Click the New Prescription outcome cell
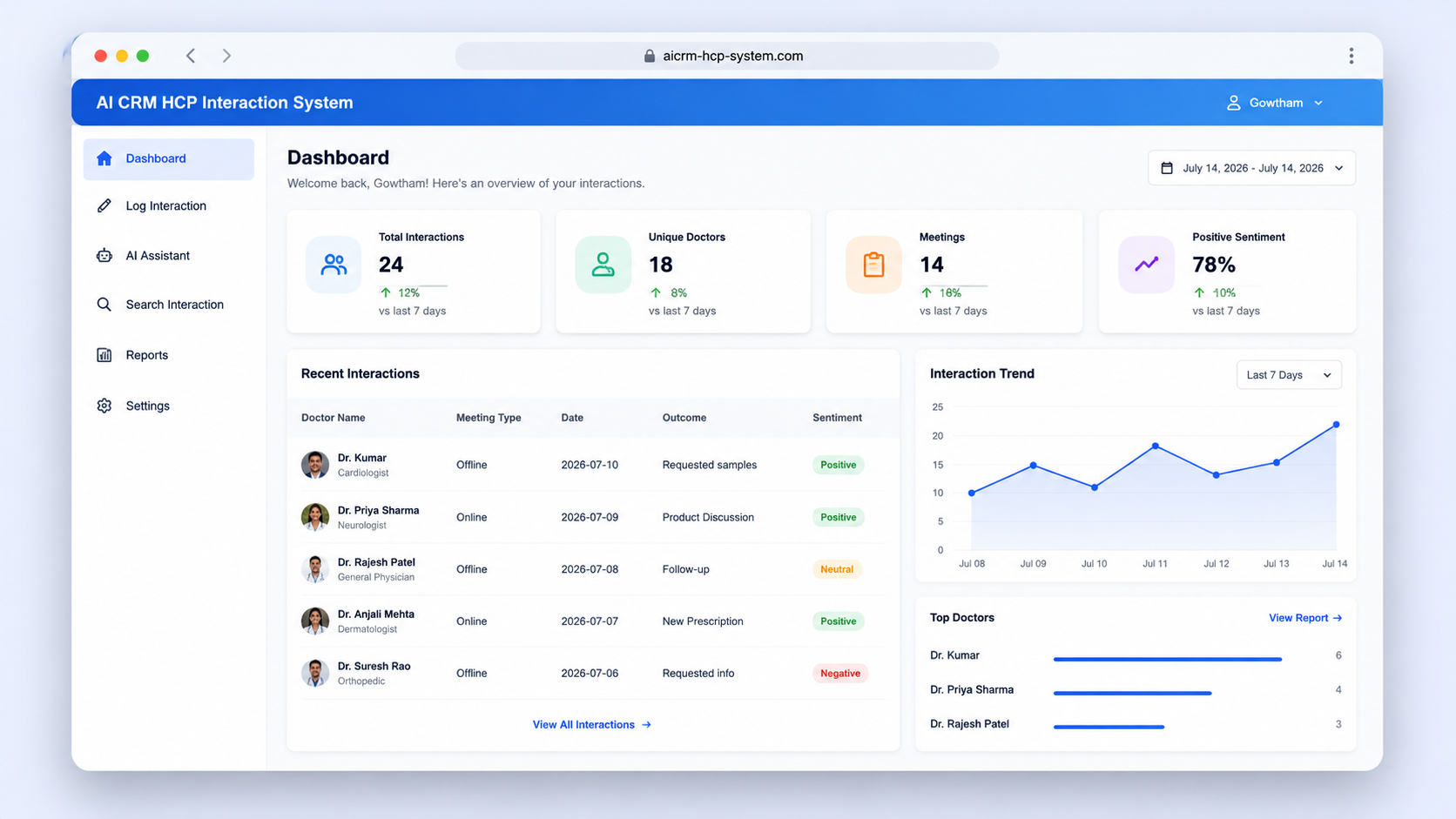 pos(703,621)
